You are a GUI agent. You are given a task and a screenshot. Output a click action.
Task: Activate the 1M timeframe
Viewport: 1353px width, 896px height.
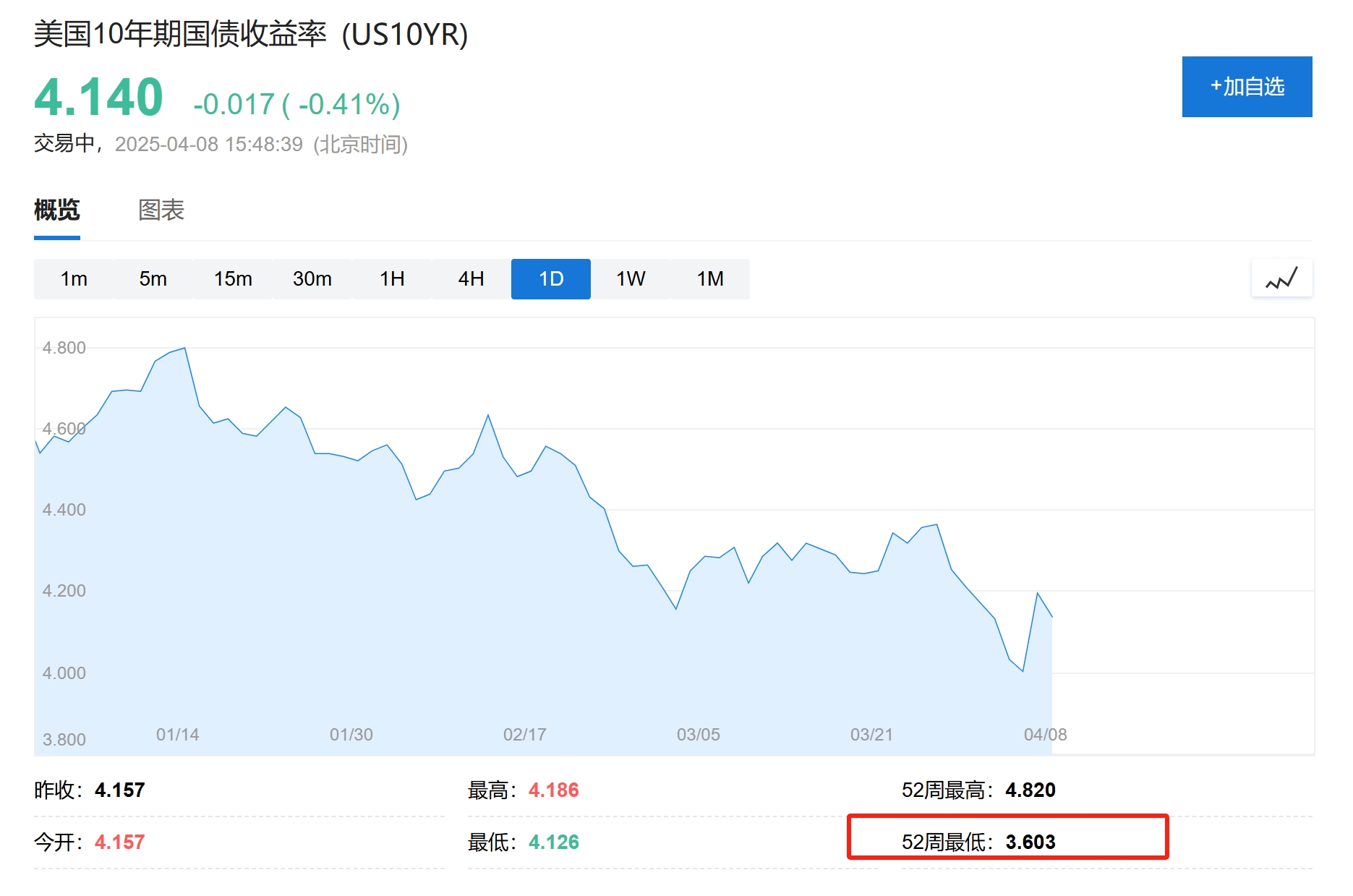tap(709, 278)
